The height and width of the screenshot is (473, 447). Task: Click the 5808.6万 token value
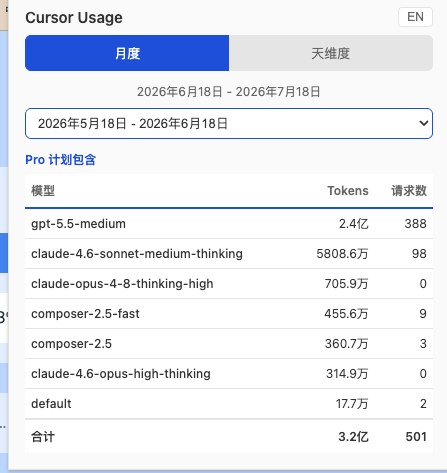(342, 254)
